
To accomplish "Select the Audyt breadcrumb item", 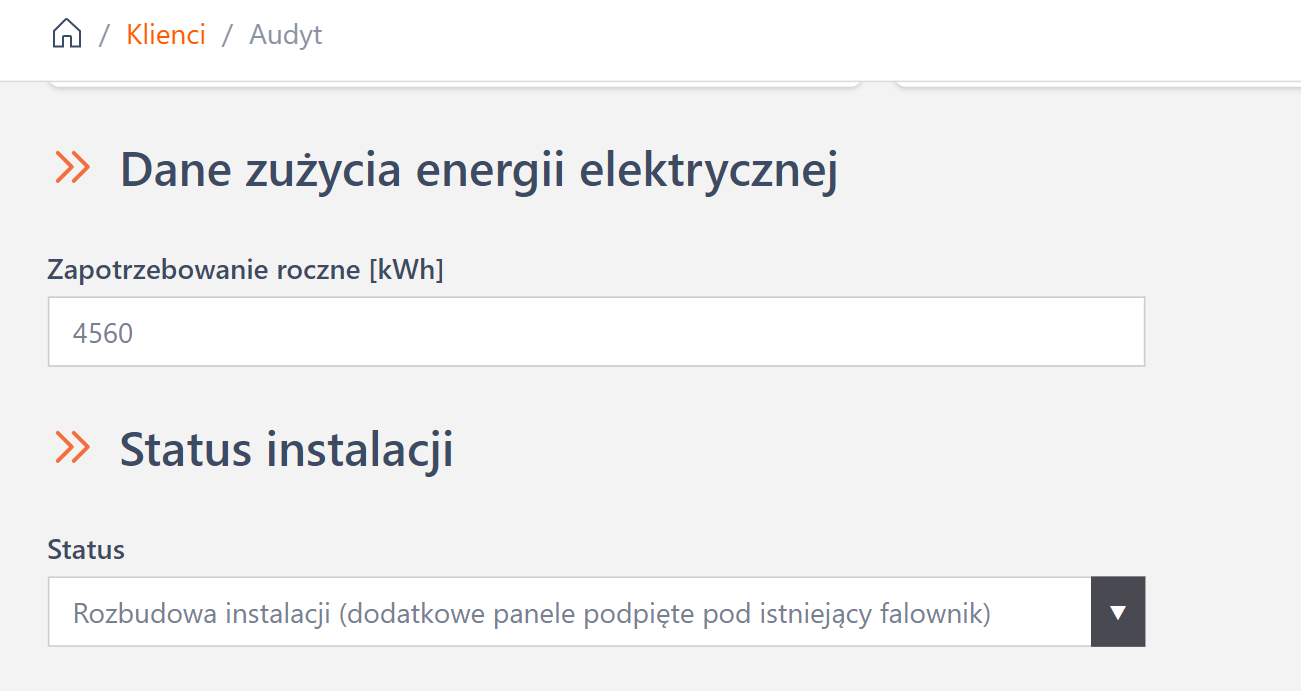I will point(286,35).
